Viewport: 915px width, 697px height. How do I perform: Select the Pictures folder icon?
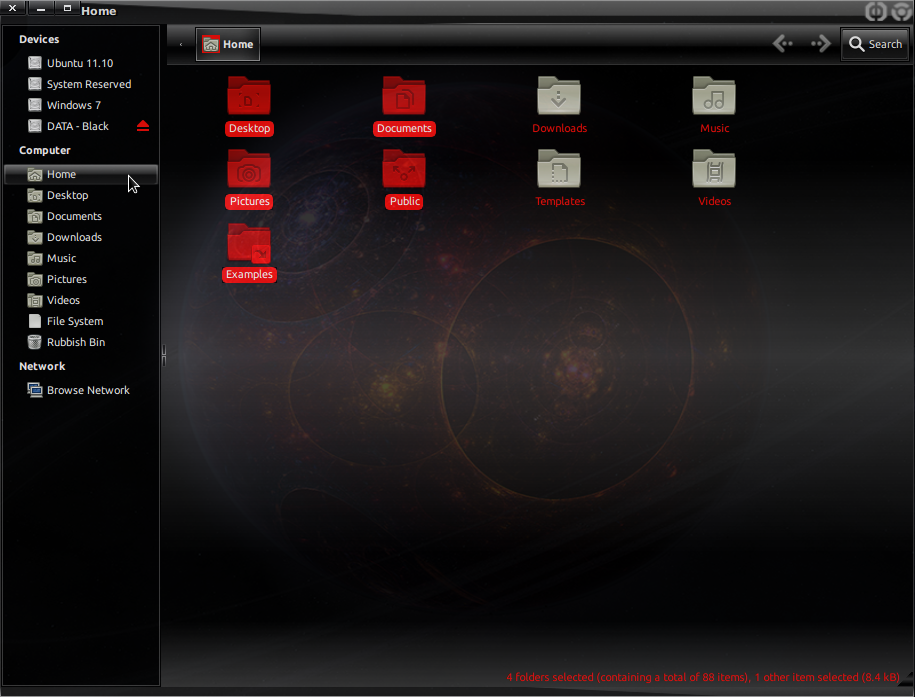249,169
